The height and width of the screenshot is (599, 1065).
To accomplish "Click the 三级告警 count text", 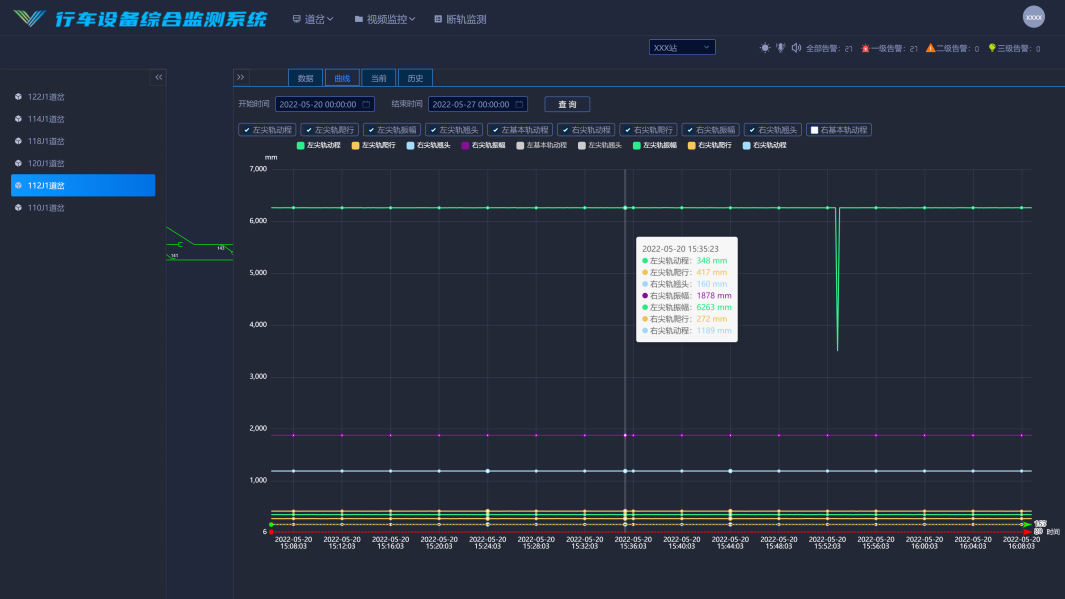I will click(x=1019, y=48).
